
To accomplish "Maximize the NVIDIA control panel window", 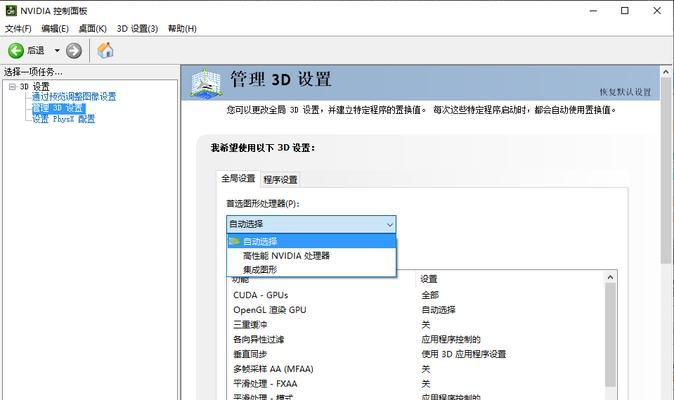I will 625,11.
